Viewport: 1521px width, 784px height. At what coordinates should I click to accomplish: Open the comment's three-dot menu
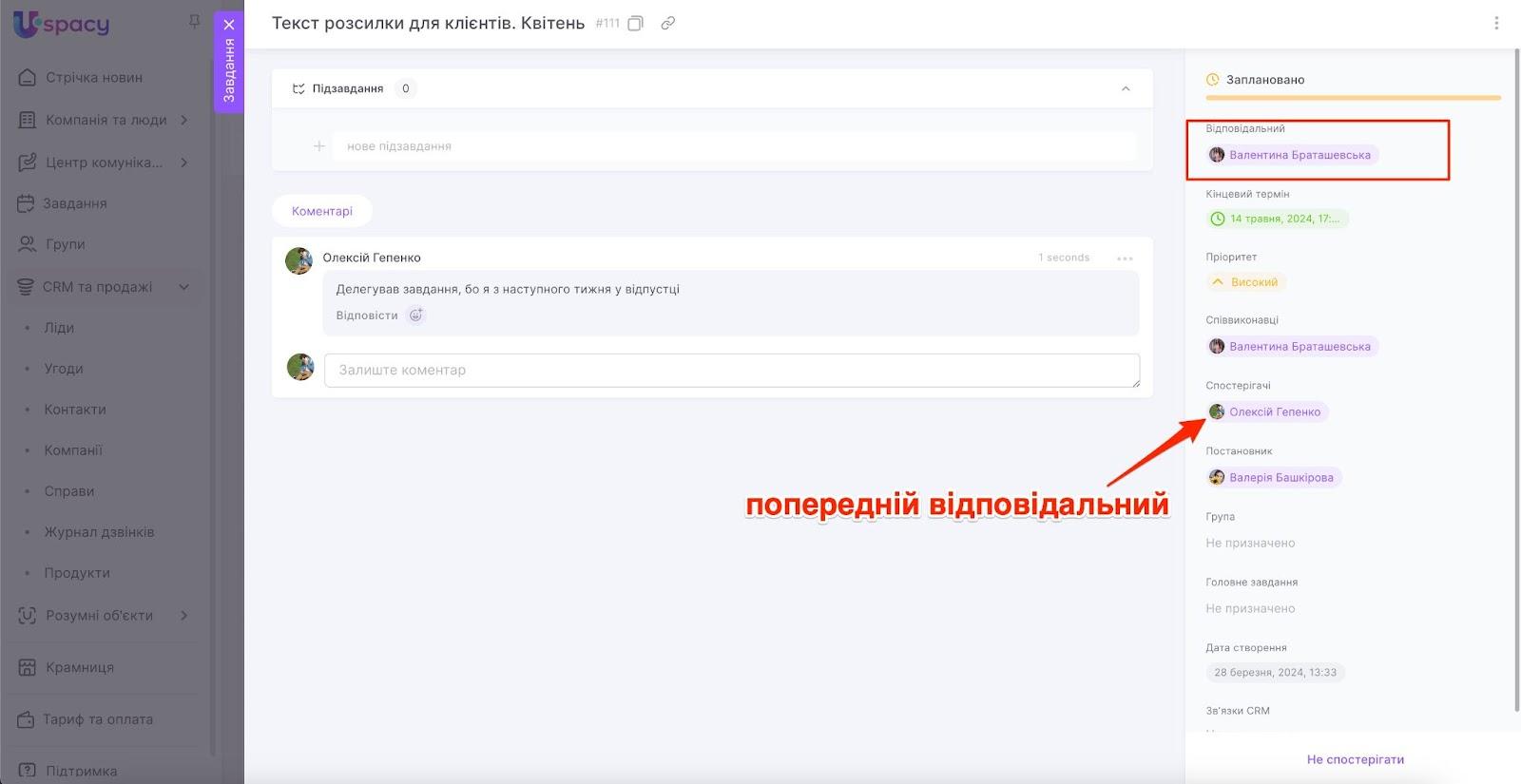[1126, 258]
